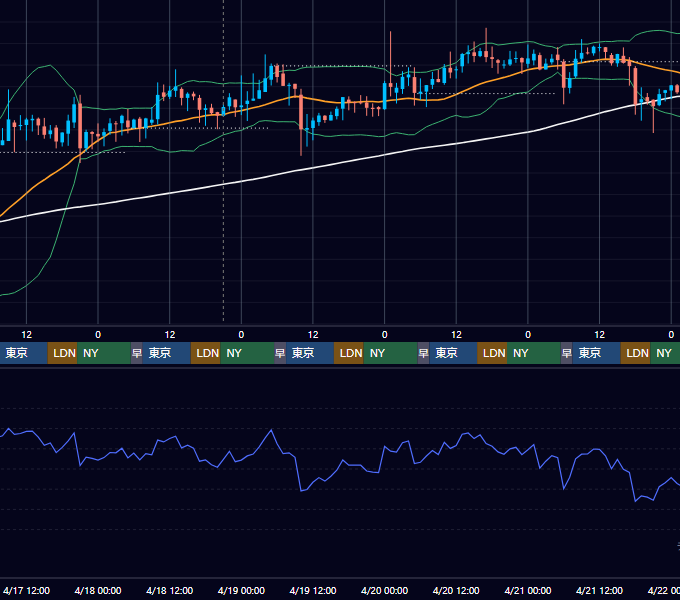Click the 4/21 12:00 date label
This screenshot has height=600, width=680.
599,590
